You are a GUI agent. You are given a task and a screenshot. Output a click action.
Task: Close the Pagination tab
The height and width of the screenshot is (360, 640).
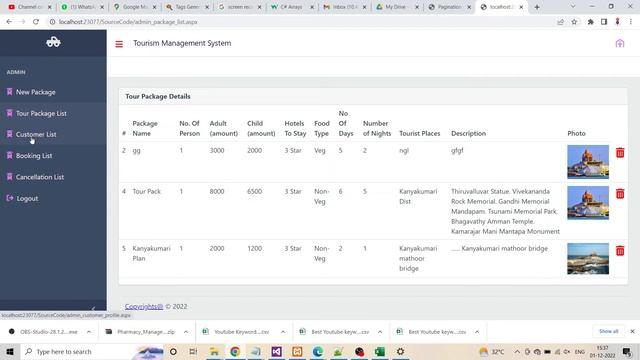pos(469,7)
